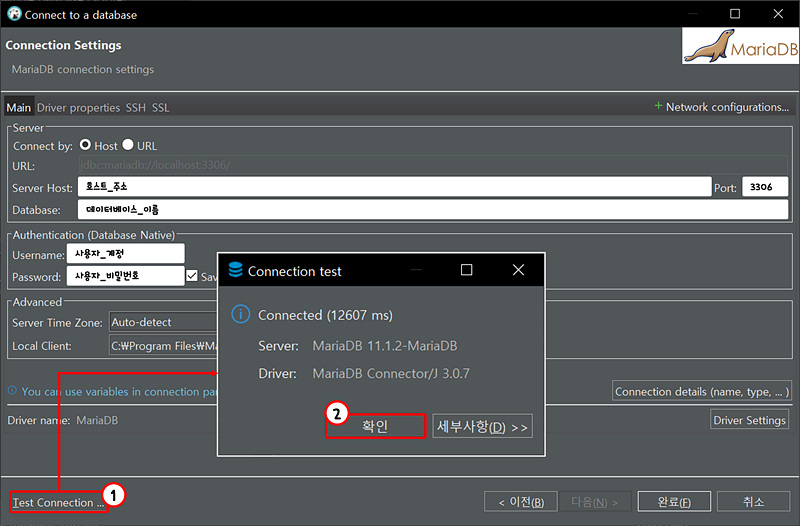
Task: Click the blue info icon beside Connected
Action: pyautogui.click(x=241, y=314)
